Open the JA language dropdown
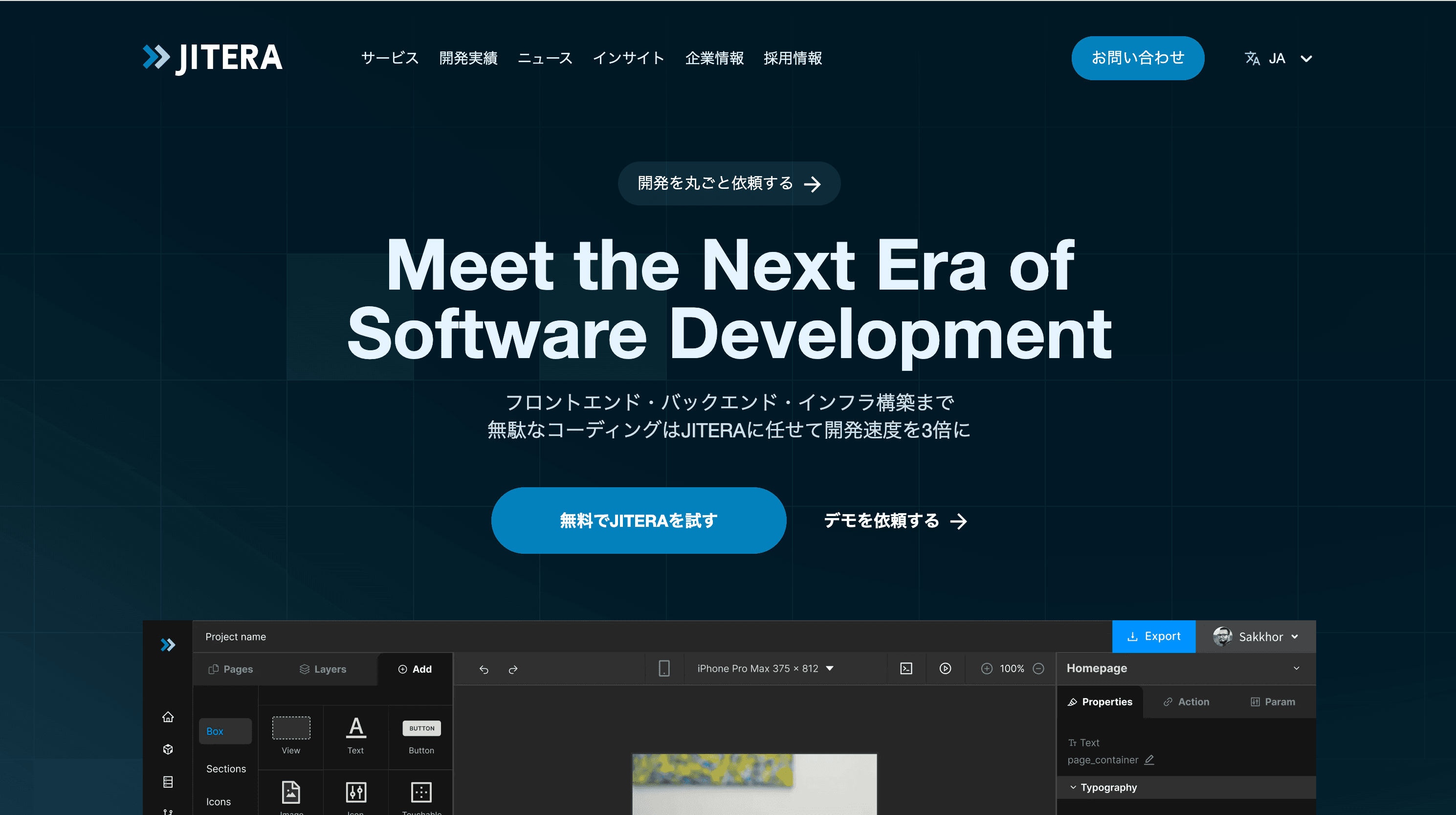The height and width of the screenshot is (815, 1456). [x=1278, y=58]
